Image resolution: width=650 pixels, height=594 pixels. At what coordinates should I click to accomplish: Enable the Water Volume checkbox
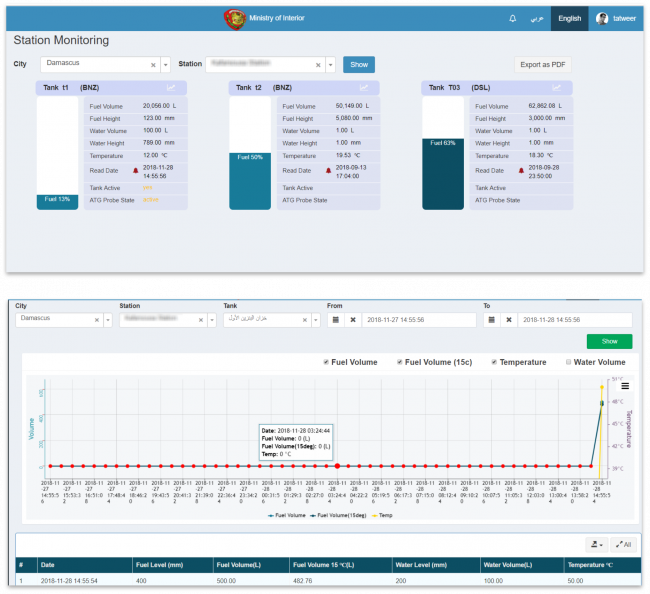coord(569,362)
